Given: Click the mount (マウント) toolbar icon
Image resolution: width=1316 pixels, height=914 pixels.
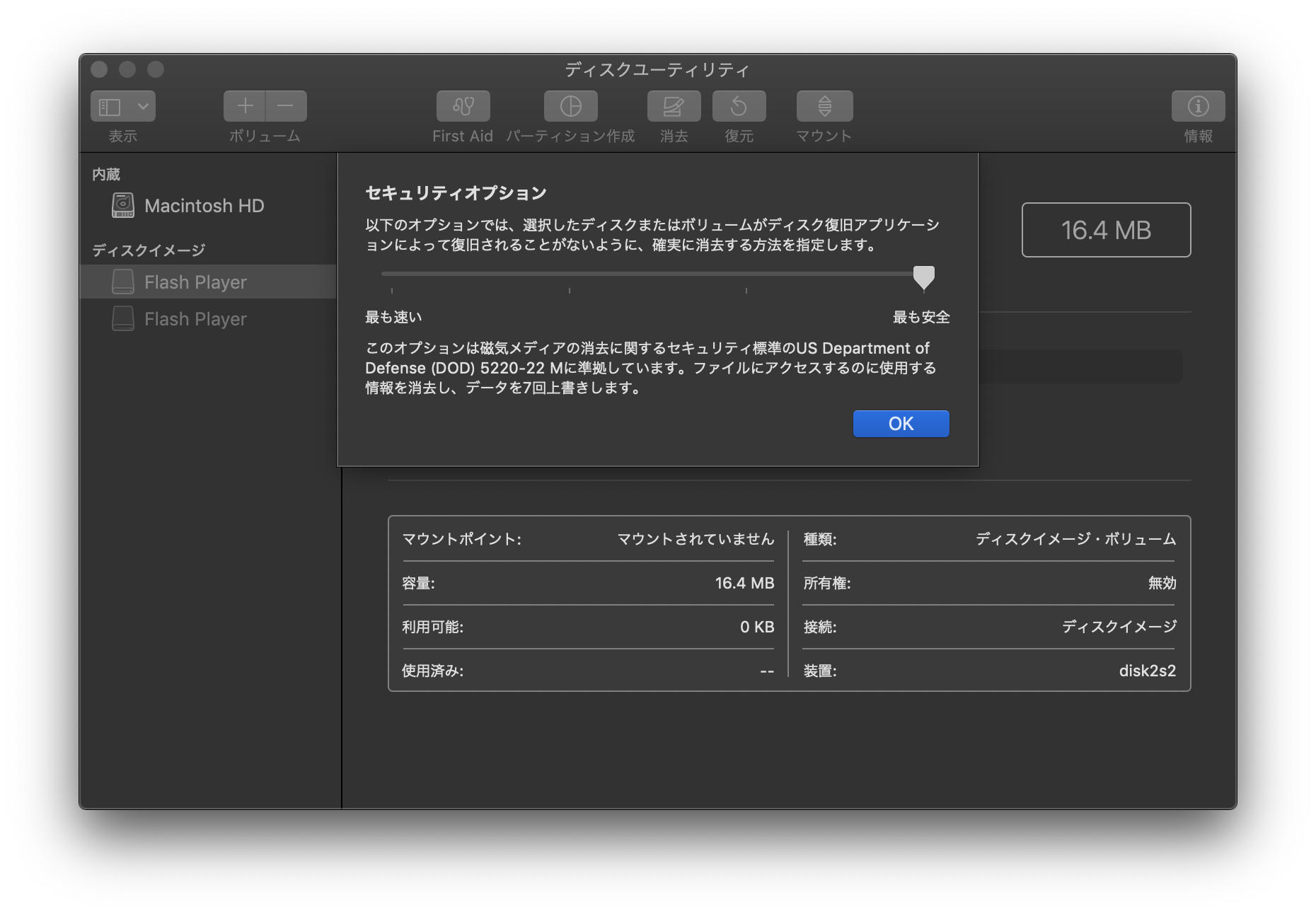Looking at the screenshot, I should pos(824,106).
